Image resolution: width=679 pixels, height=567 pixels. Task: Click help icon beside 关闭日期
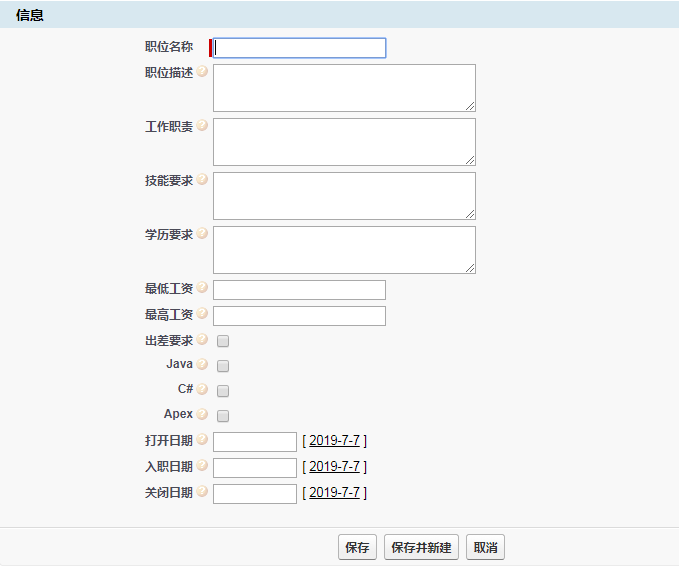pyautogui.click(x=202, y=492)
